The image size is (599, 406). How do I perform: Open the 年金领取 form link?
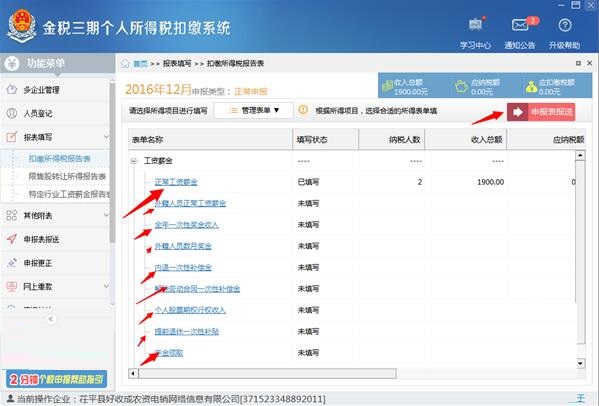(169, 353)
